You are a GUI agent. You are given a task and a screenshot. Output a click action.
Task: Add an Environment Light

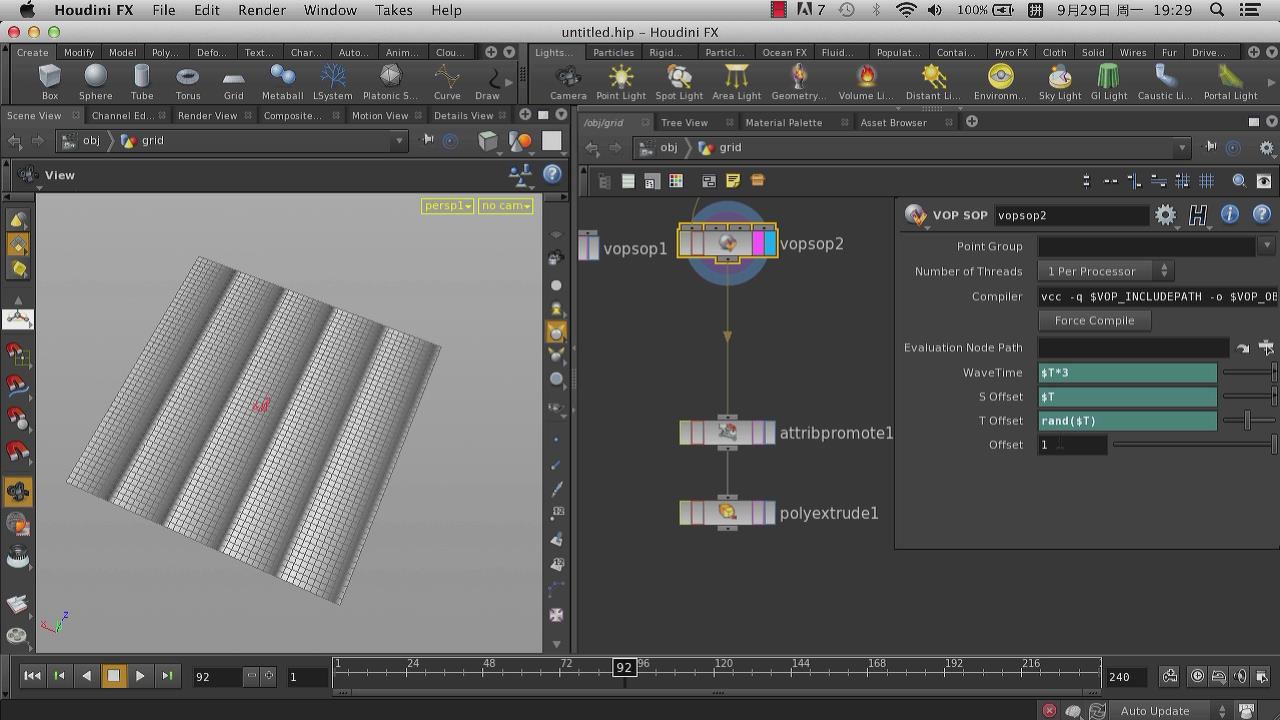[1000, 82]
